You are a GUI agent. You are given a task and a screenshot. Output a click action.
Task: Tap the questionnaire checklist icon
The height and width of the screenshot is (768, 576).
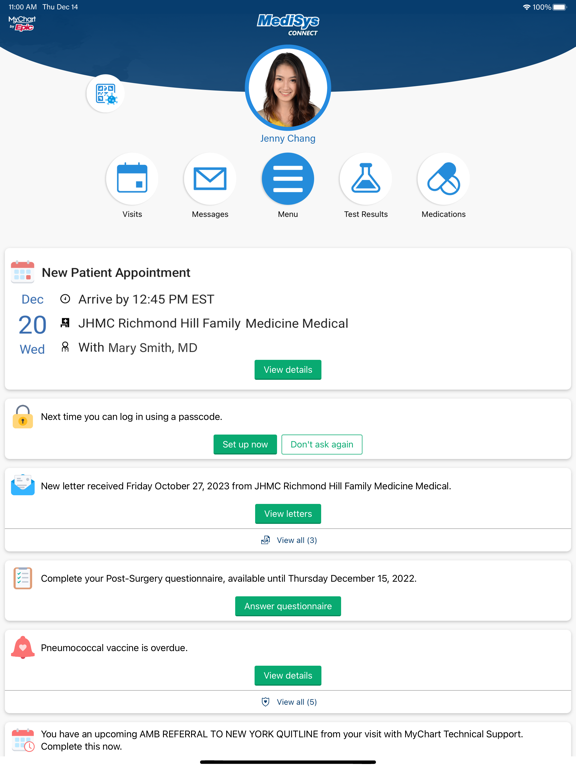pos(23,578)
